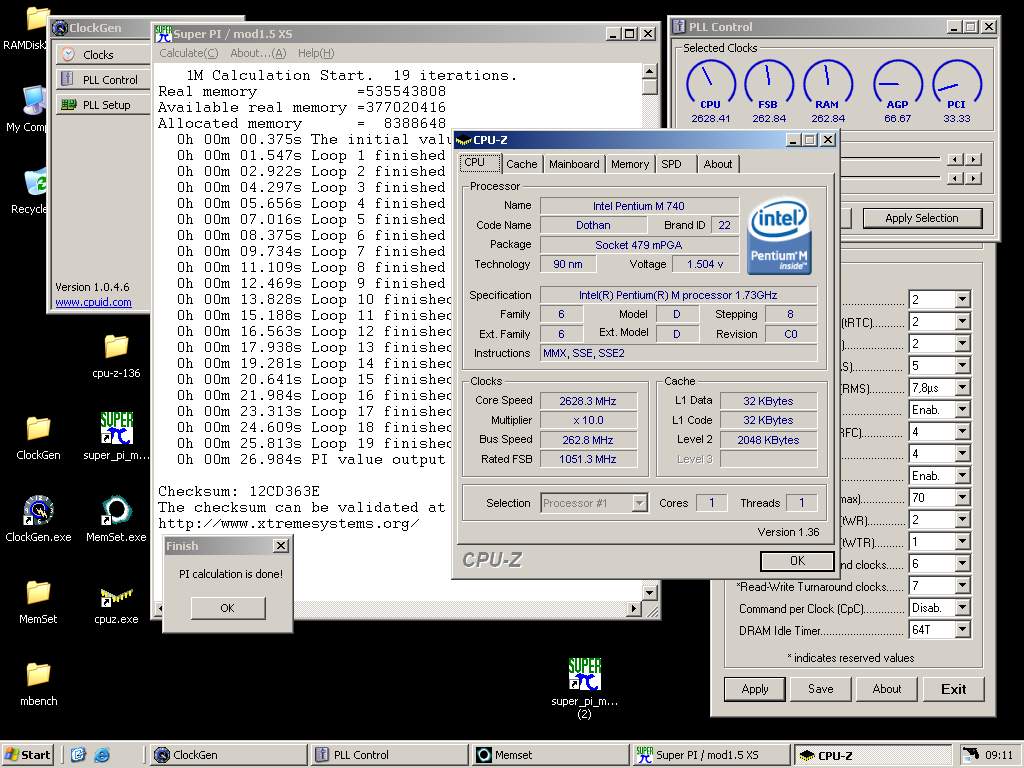
Task: Open the Start menu
Action: coord(27,755)
